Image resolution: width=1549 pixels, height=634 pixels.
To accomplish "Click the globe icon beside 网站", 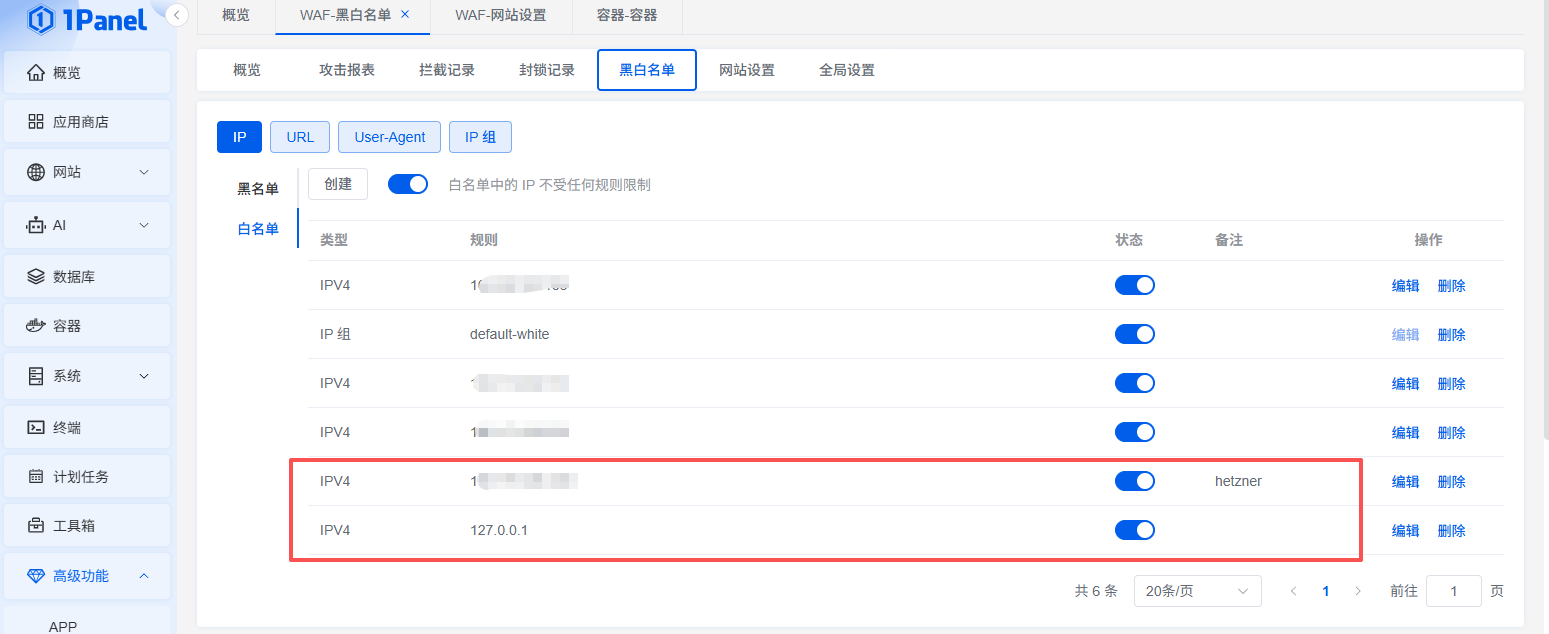I will tap(36, 172).
